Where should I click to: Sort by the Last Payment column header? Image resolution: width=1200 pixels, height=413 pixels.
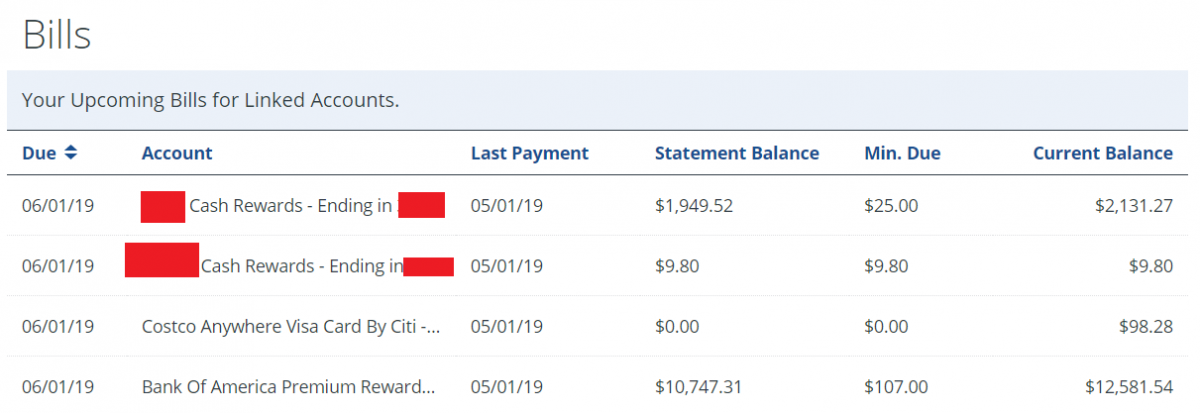click(529, 153)
